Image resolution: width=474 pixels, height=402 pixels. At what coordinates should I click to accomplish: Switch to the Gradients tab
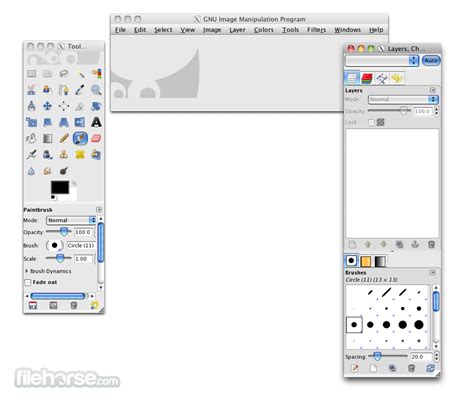[380, 261]
